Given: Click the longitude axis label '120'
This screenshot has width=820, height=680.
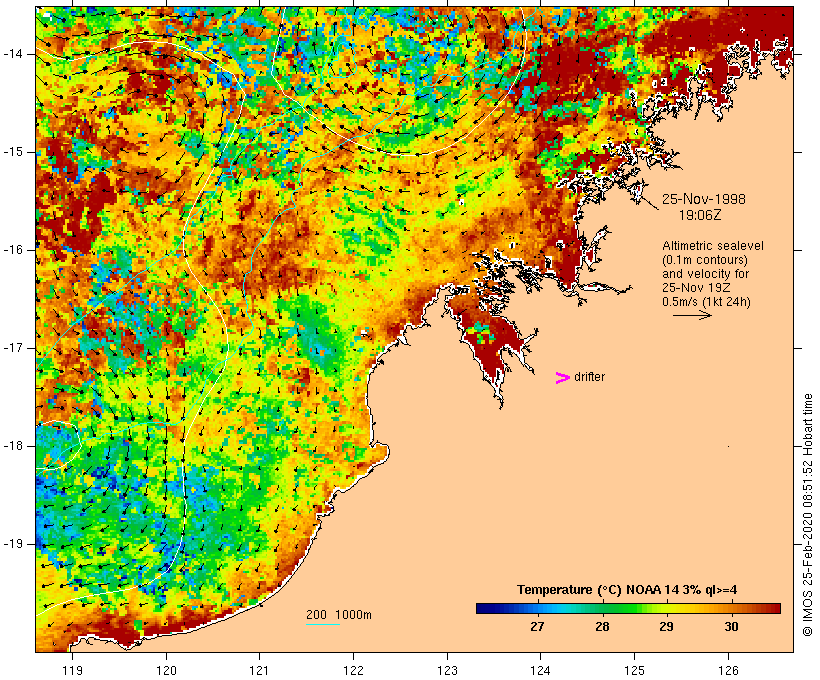Looking at the screenshot, I should (166, 670).
